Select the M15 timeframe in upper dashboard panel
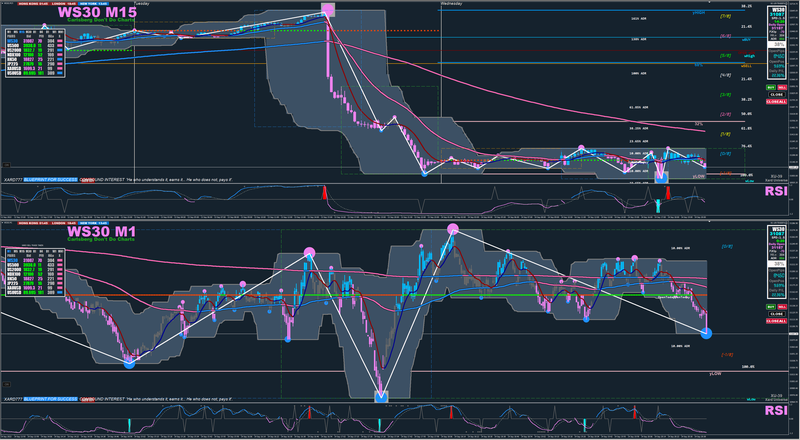The width and height of the screenshot is (800, 440). pos(22,32)
